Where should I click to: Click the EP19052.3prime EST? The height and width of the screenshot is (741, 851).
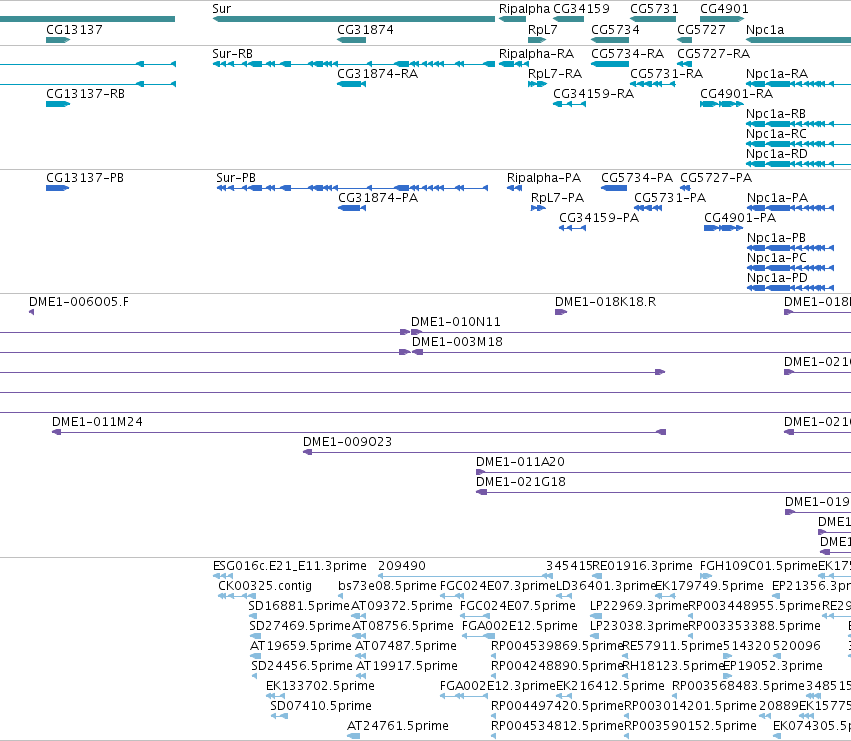726,676
